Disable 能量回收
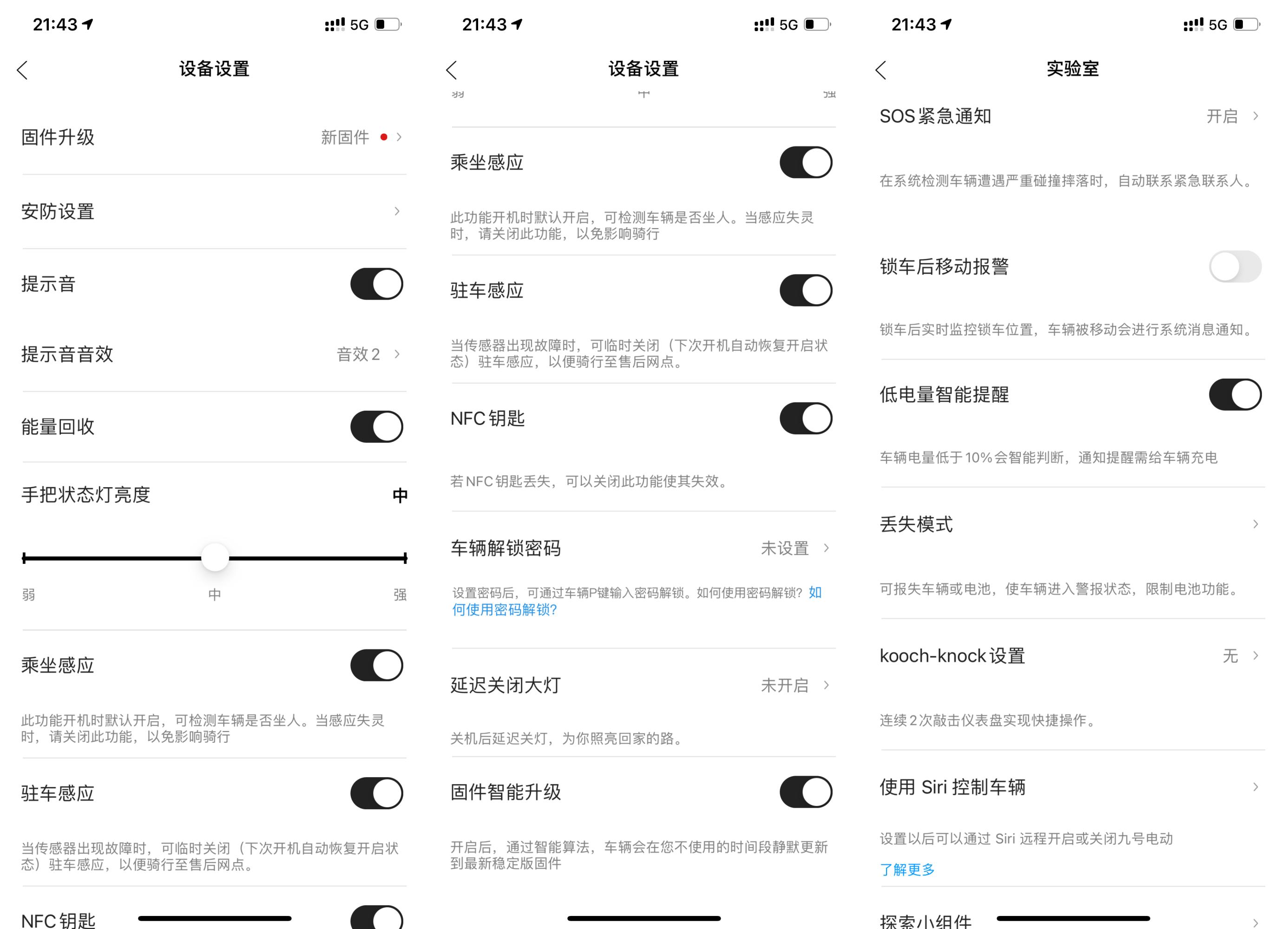The image size is (1288, 929). 376,427
